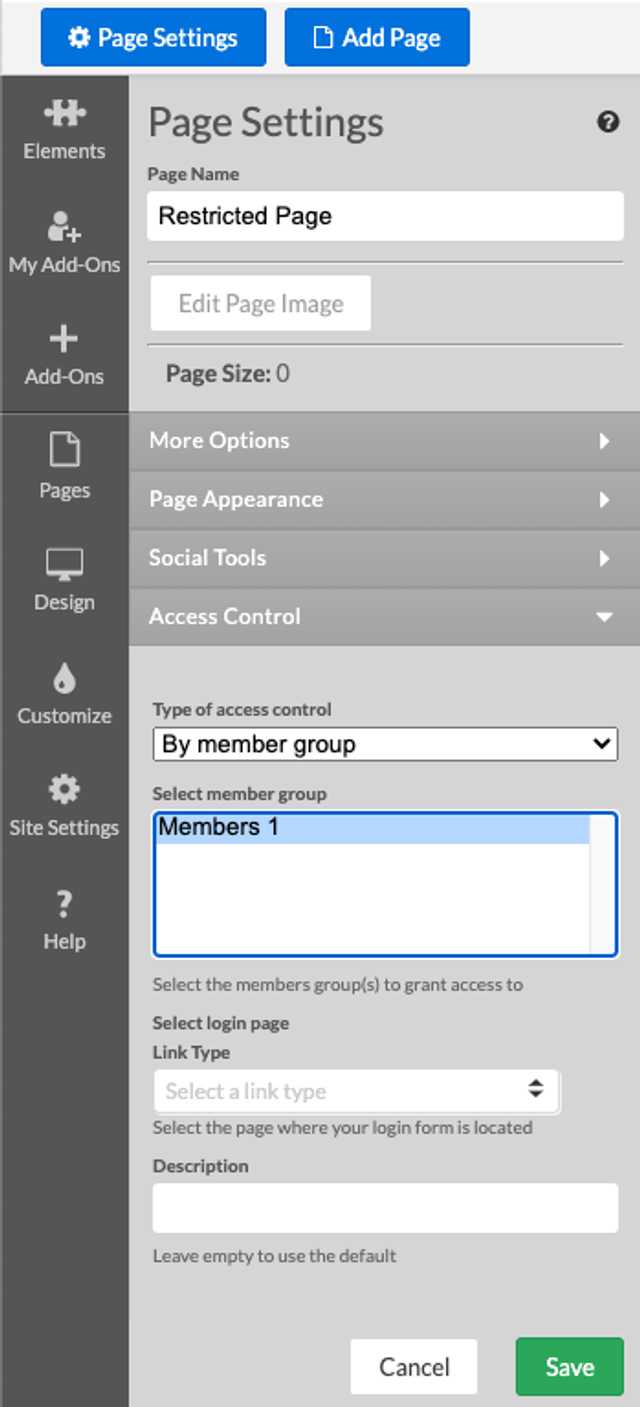
Task: Collapse the Access Control section
Action: 384,617
